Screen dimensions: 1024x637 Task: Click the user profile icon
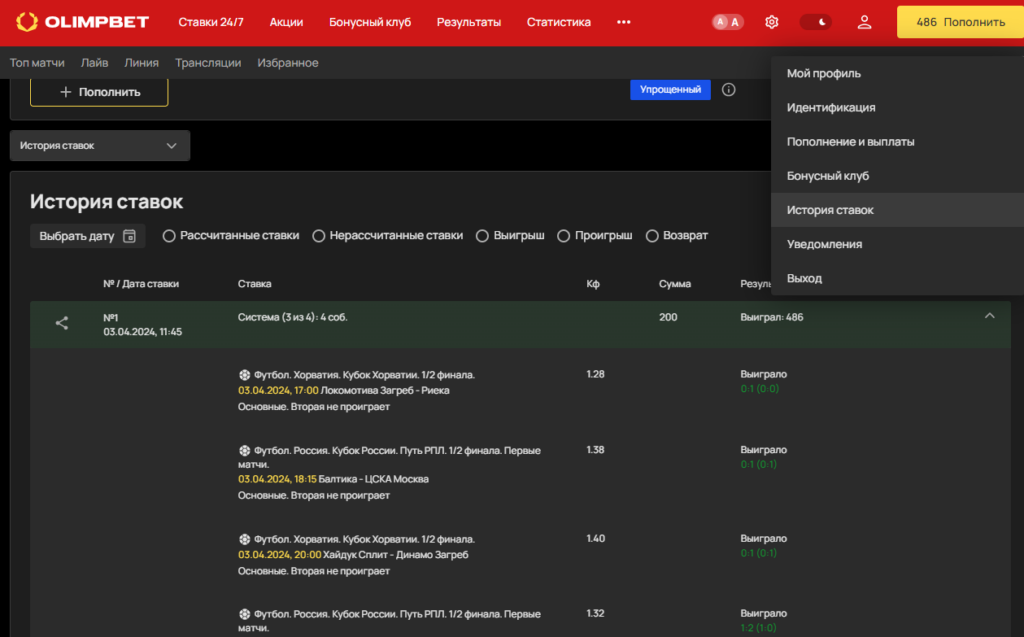[x=864, y=22]
